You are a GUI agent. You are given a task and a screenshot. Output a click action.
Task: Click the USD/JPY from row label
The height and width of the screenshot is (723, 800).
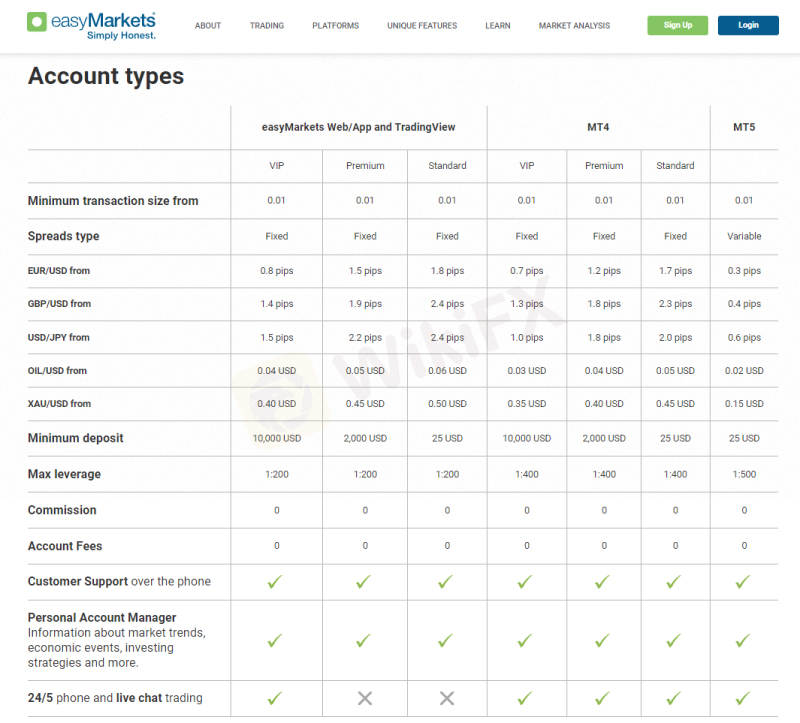pos(58,337)
